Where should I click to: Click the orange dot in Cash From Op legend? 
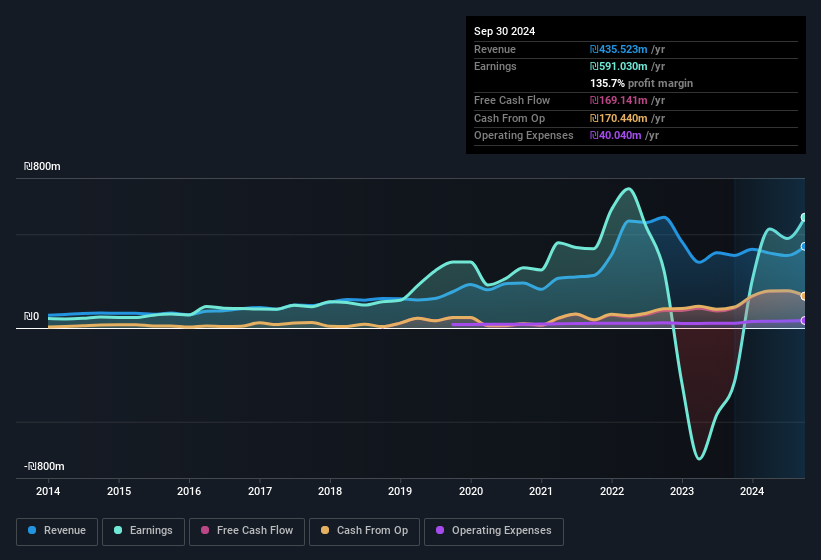point(325,530)
